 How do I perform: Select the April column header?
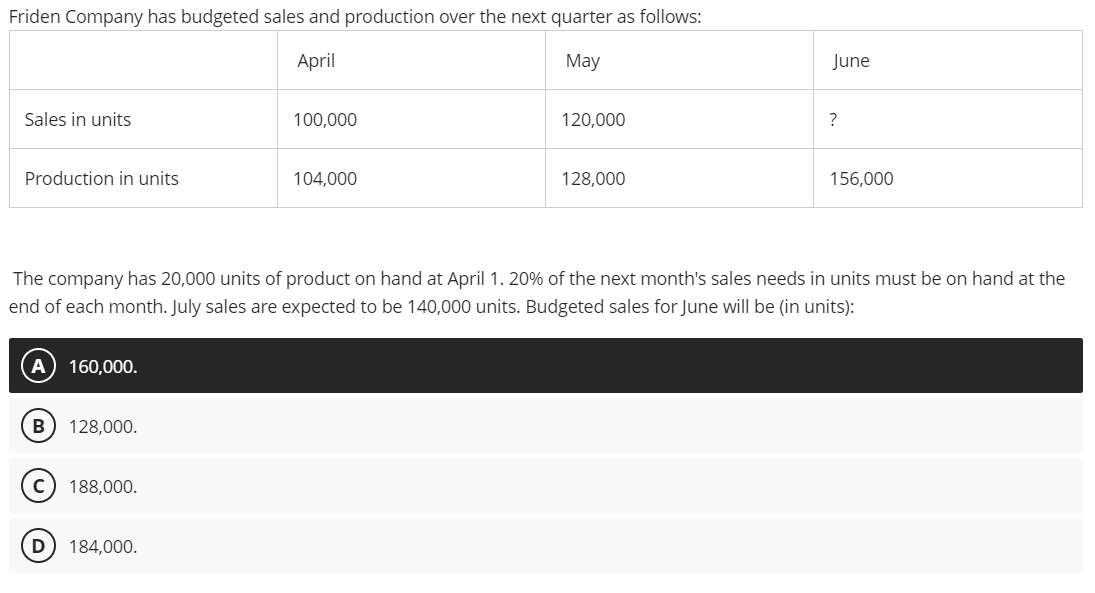coord(315,60)
